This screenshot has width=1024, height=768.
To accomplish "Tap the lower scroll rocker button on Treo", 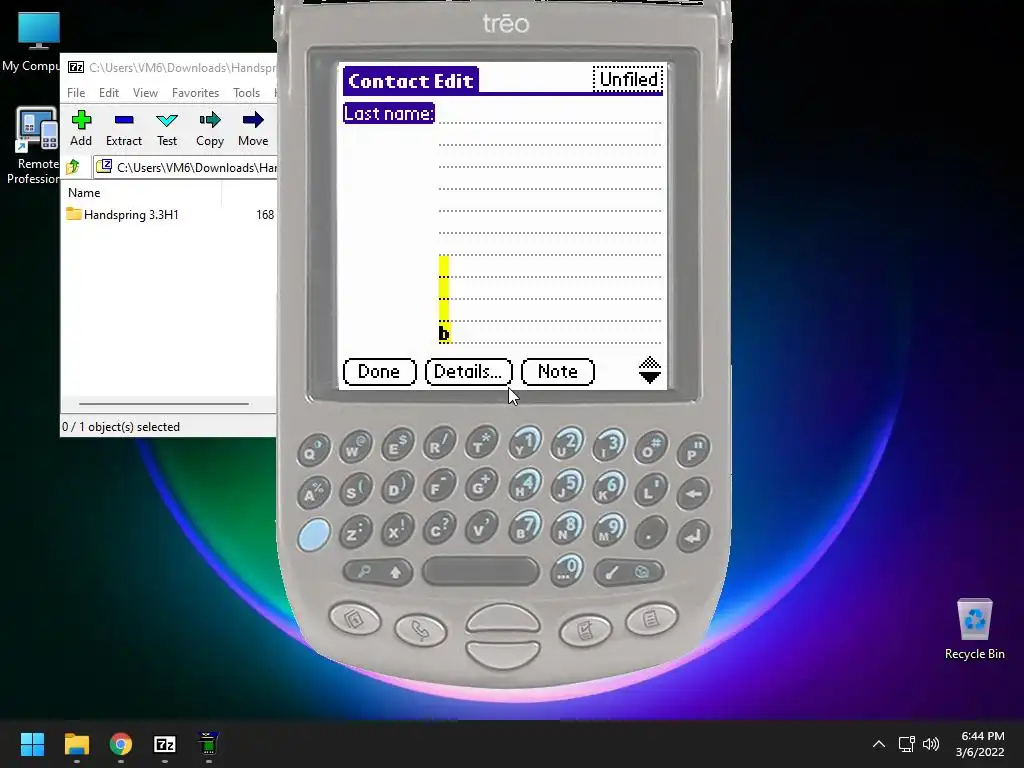I will [x=503, y=655].
